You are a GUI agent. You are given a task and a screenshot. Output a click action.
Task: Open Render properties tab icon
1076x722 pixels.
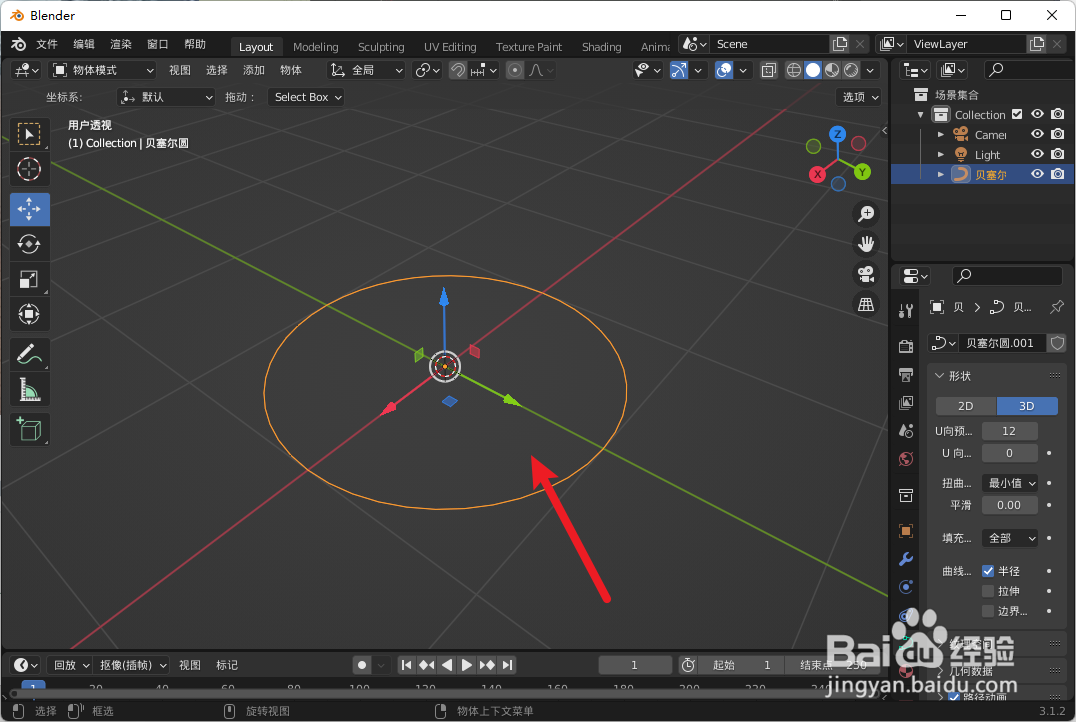click(x=906, y=347)
